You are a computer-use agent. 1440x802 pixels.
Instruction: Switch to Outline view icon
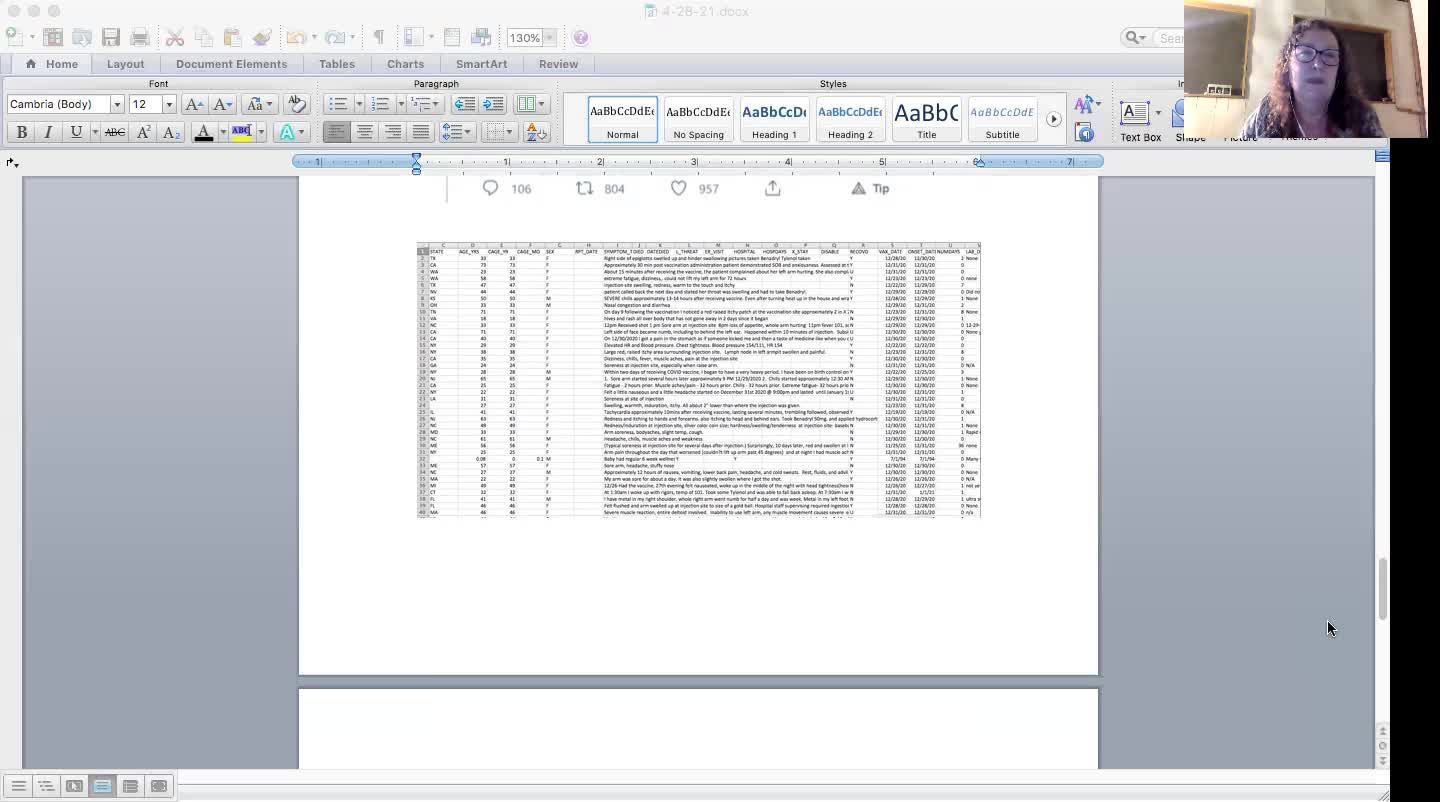click(46, 786)
